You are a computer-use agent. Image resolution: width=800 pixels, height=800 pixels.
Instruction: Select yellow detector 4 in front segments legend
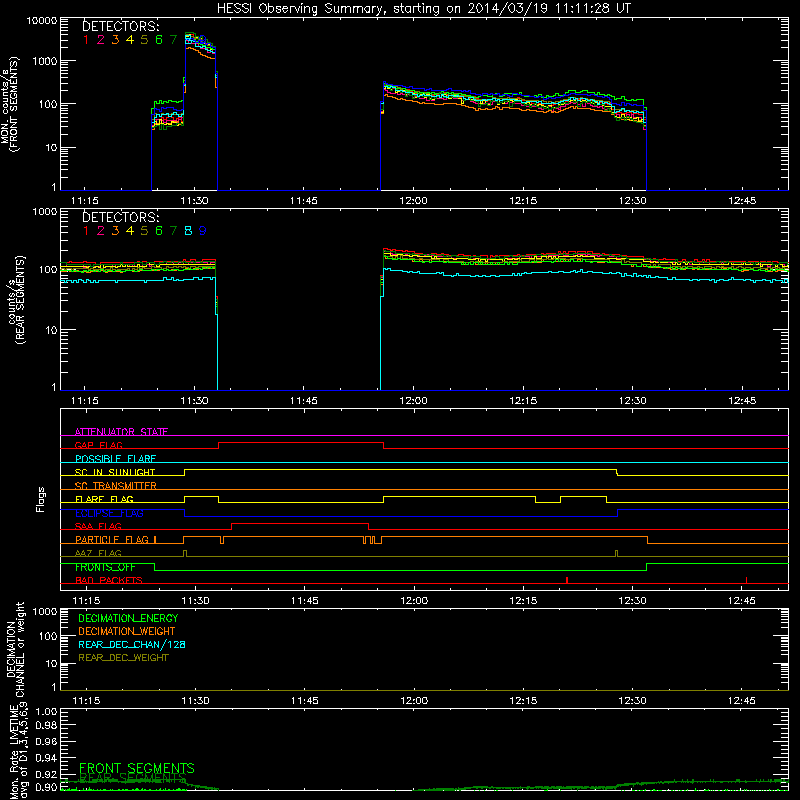(x=130, y=40)
